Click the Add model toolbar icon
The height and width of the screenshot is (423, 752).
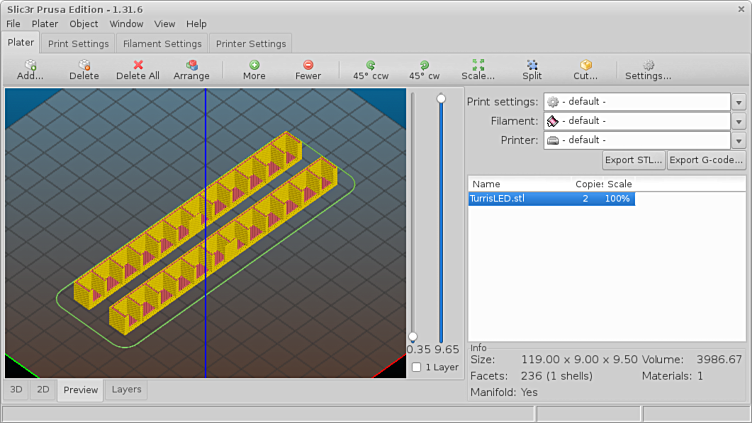click(x=30, y=66)
